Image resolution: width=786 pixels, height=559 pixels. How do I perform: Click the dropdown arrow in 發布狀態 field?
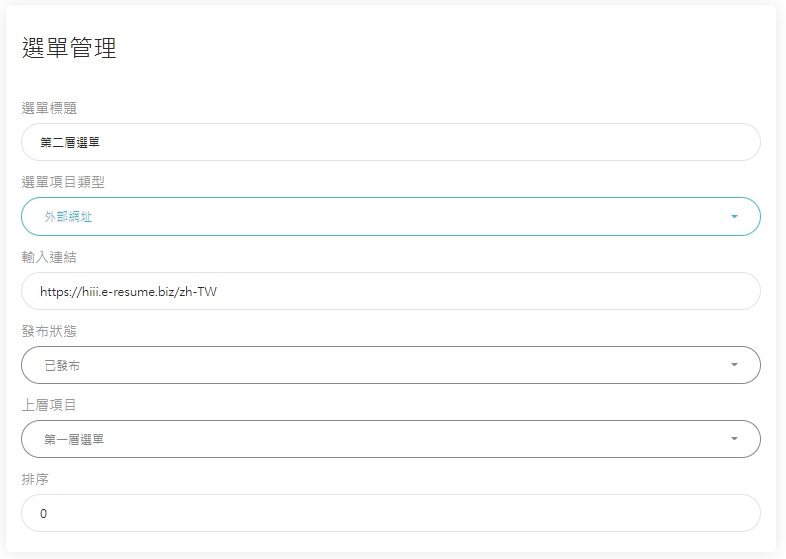click(x=734, y=365)
